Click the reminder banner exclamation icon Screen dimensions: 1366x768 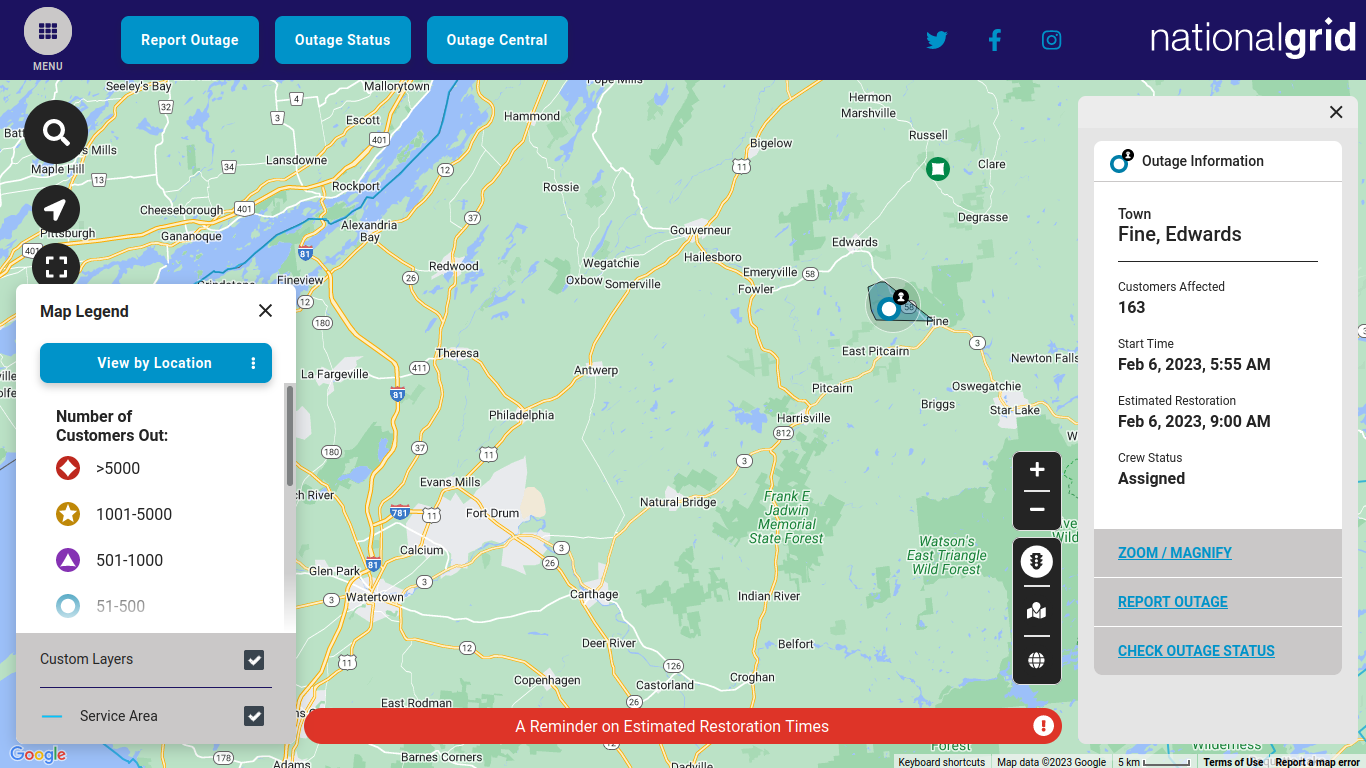pyautogui.click(x=1043, y=726)
